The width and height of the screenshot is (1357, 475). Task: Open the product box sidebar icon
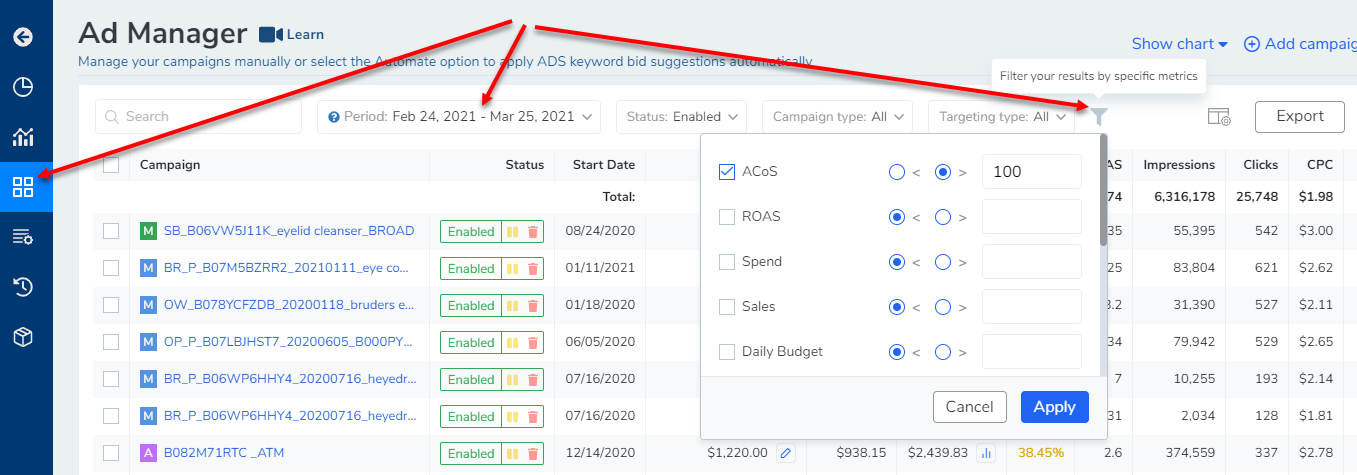(23, 337)
